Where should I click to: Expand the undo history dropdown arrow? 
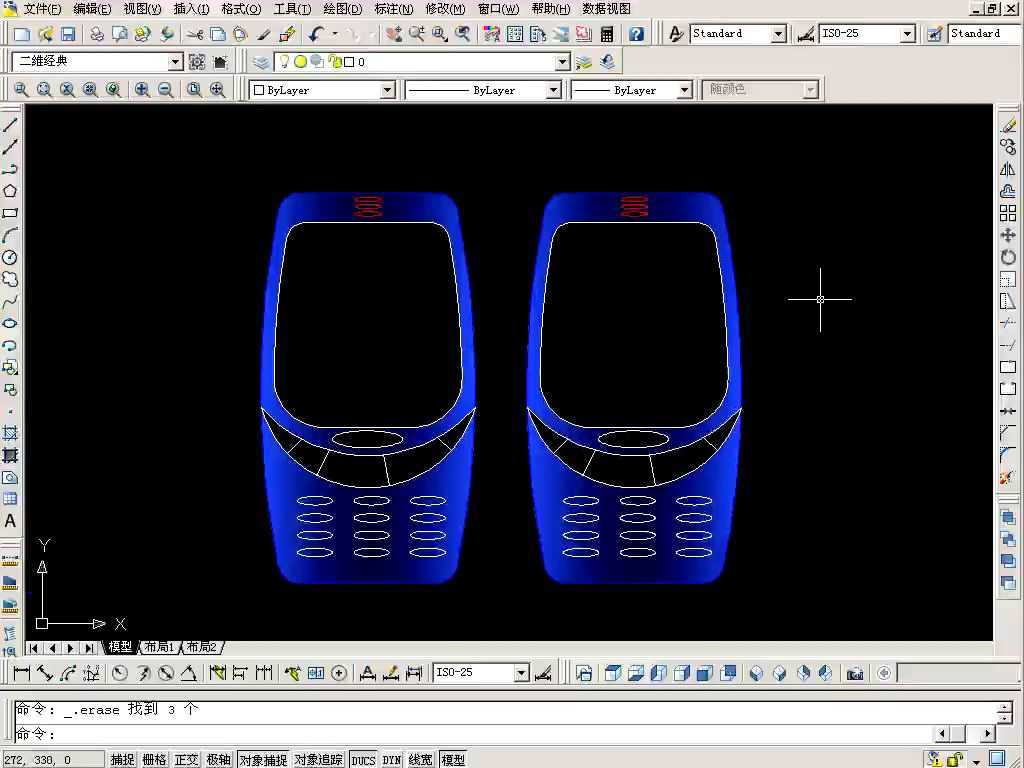pyautogui.click(x=335, y=34)
